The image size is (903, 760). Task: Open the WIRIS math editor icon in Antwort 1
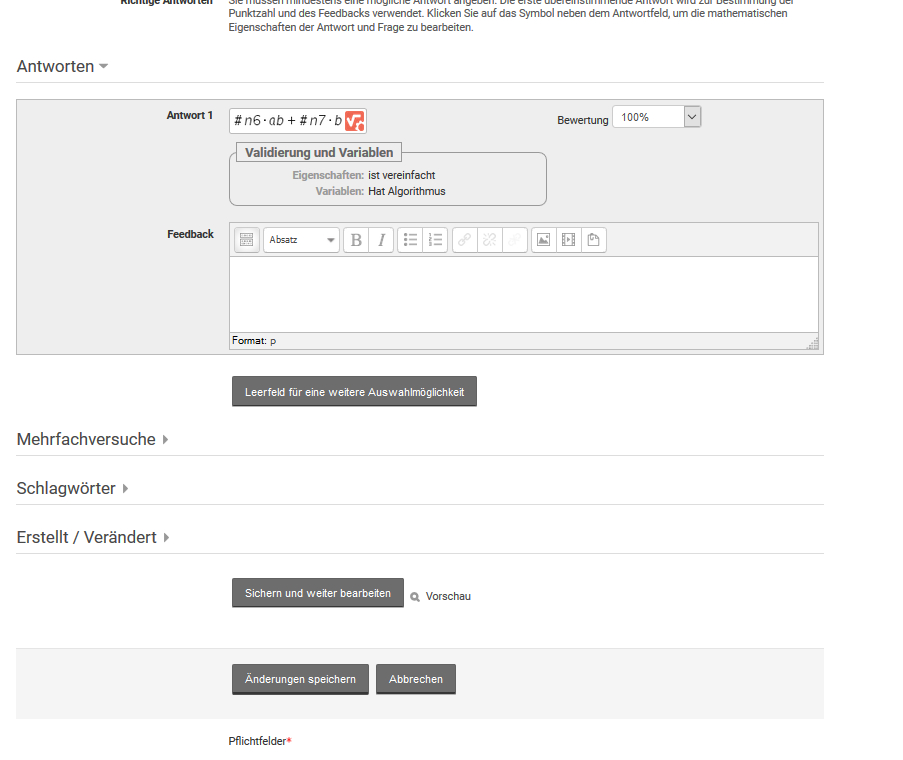point(355,121)
